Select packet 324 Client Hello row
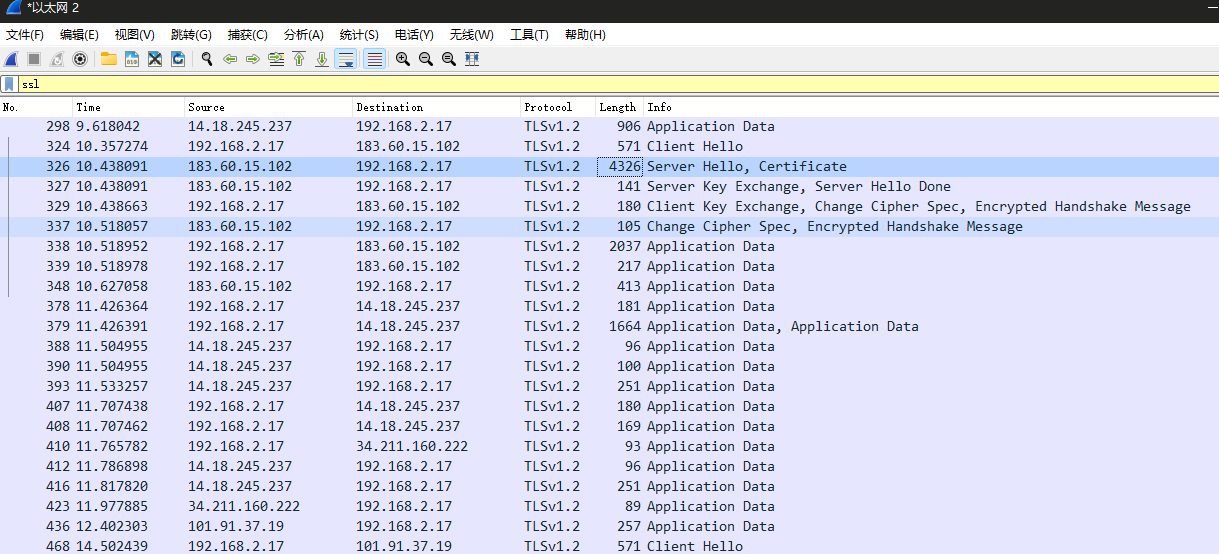 tap(609, 146)
